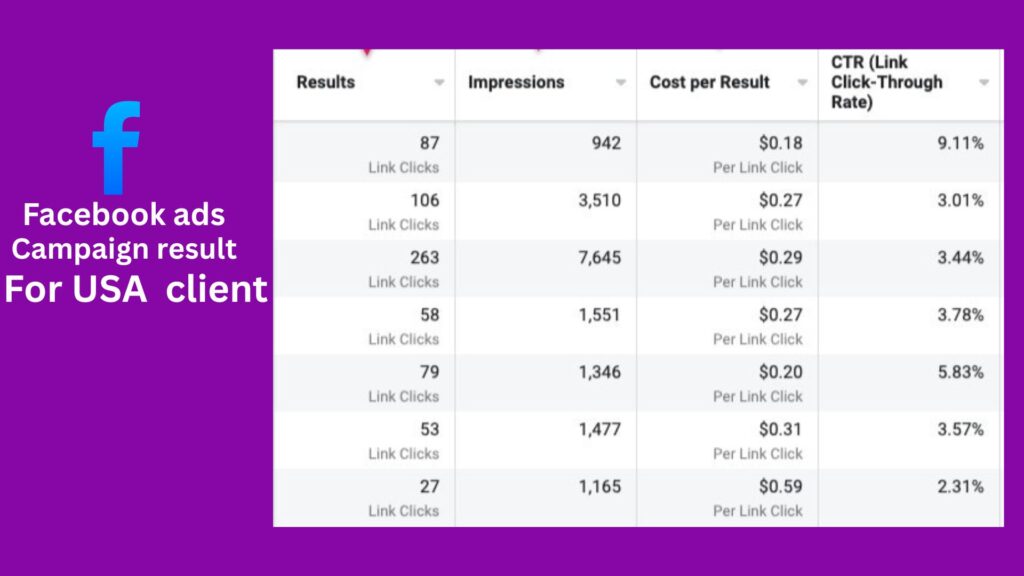Click the Facebook logo icon
The height and width of the screenshot is (576, 1024).
click(x=117, y=147)
